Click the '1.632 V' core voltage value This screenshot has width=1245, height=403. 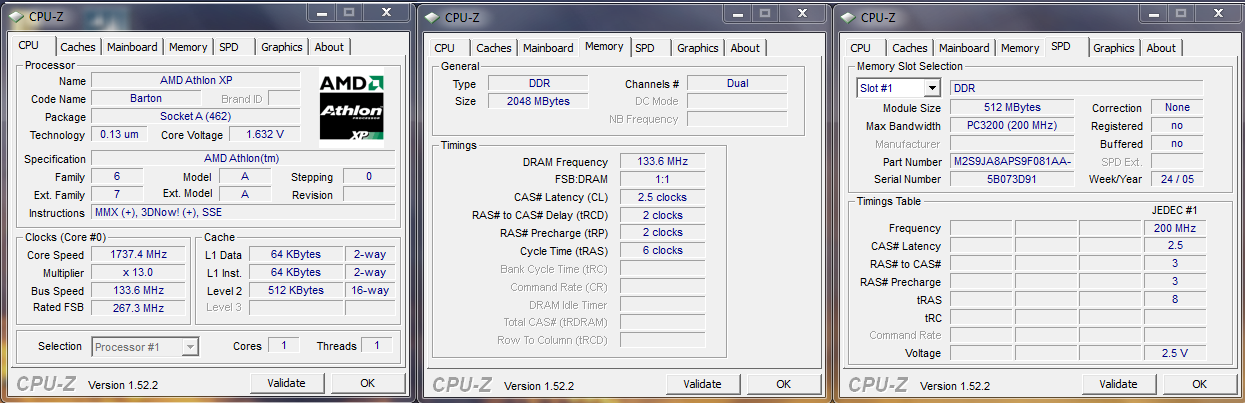(265, 134)
